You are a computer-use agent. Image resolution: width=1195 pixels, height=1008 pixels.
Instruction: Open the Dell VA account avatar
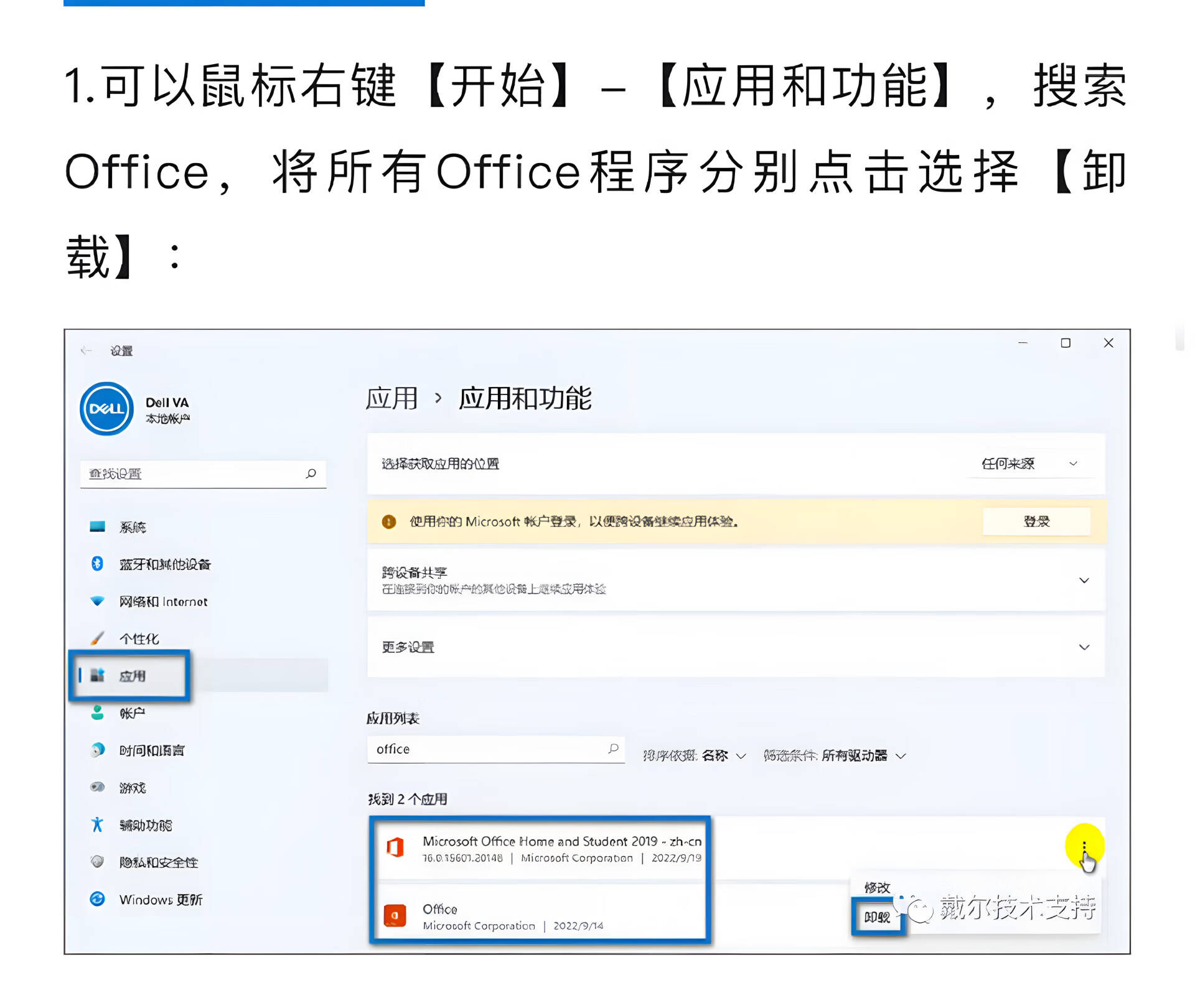[106, 409]
